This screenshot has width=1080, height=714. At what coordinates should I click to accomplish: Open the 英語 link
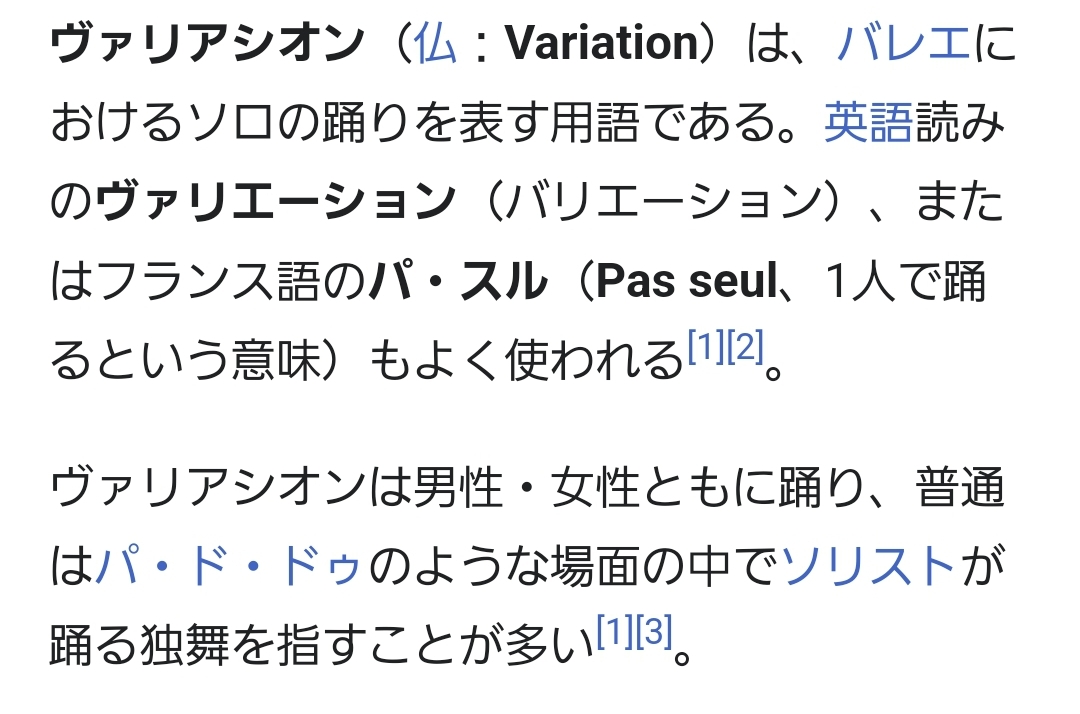click(867, 123)
